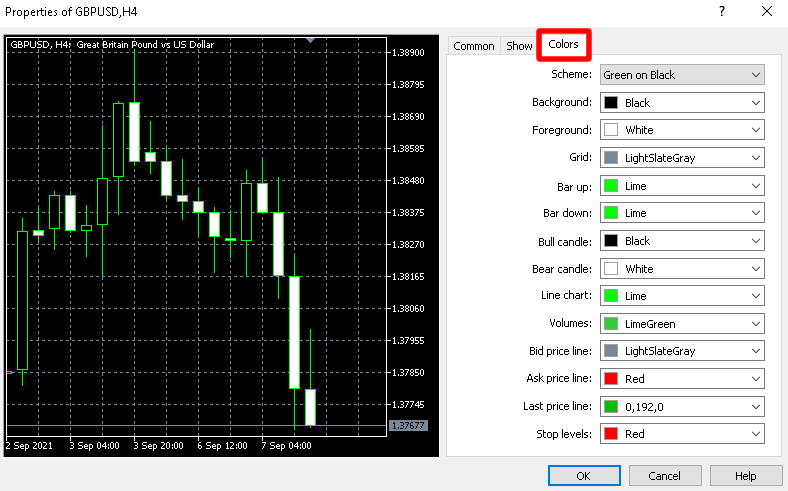The height and width of the screenshot is (491, 788).
Task: Click the 2 Sep 2021 date axis label
Action: pos(29,446)
